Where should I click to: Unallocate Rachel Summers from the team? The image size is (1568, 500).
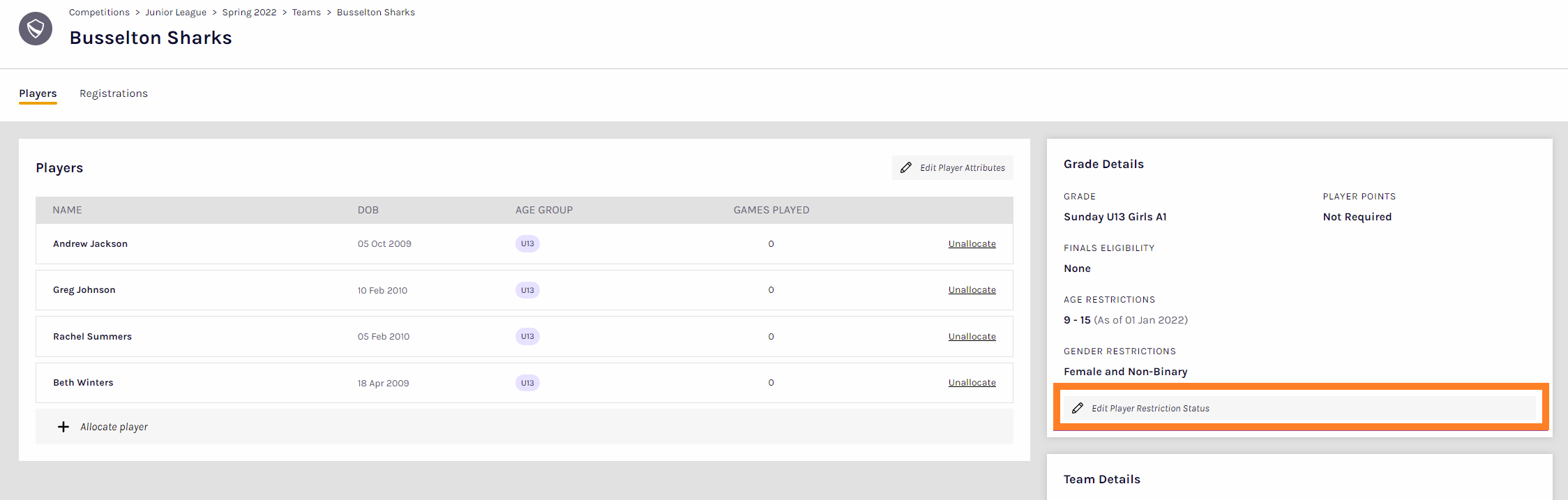tap(972, 337)
